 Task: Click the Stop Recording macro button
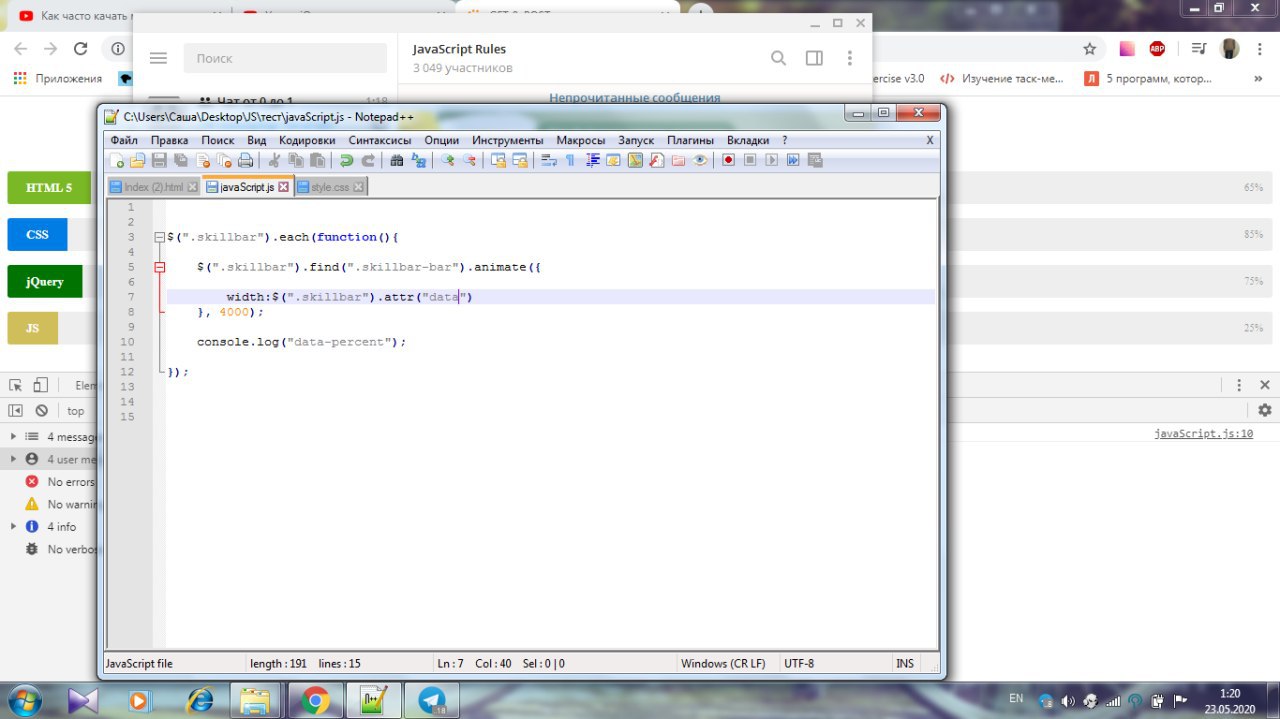pyautogui.click(x=749, y=160)
